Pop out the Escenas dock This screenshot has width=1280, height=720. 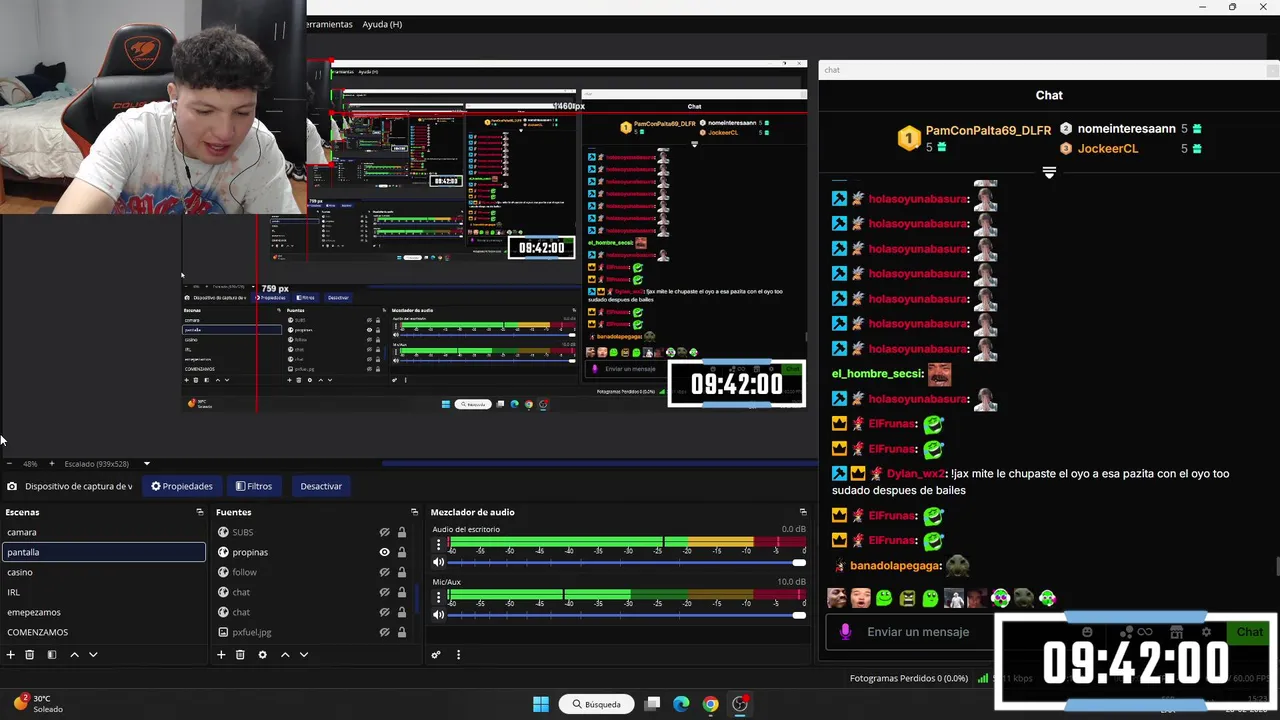pyautogui.click(x=199, y=512)
